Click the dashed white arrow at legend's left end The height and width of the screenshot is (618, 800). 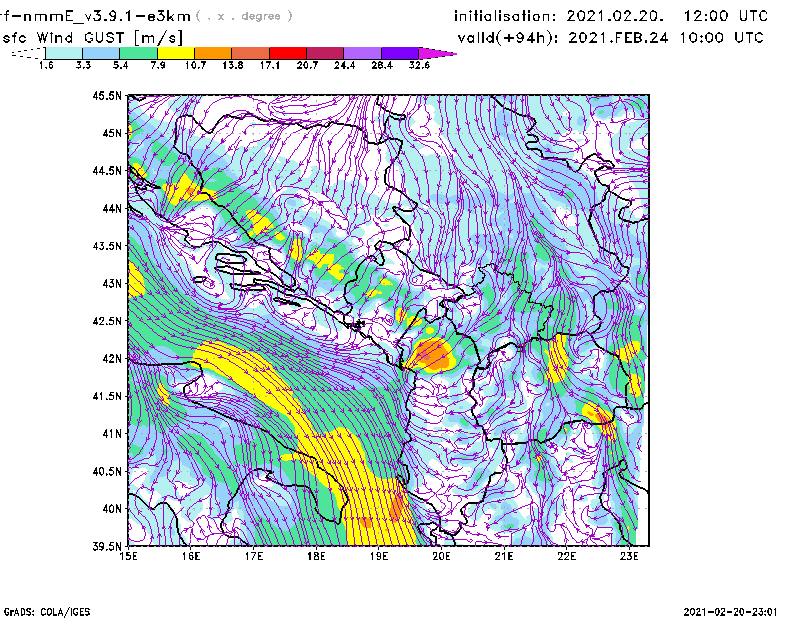click(x=26, y=53)
